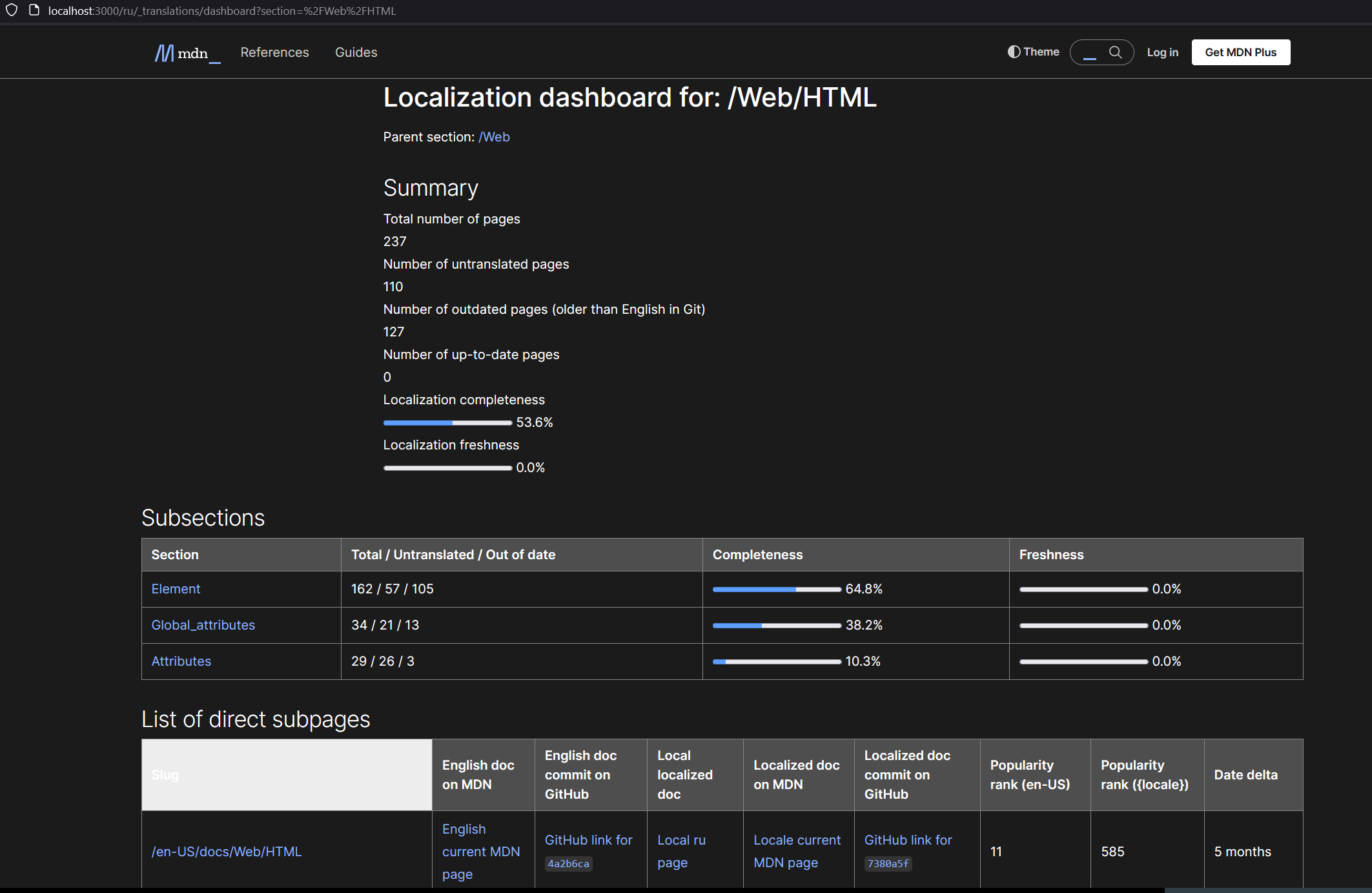Click the address bar URL
This screenshot has width=1372, height=893.
[222, 11]
